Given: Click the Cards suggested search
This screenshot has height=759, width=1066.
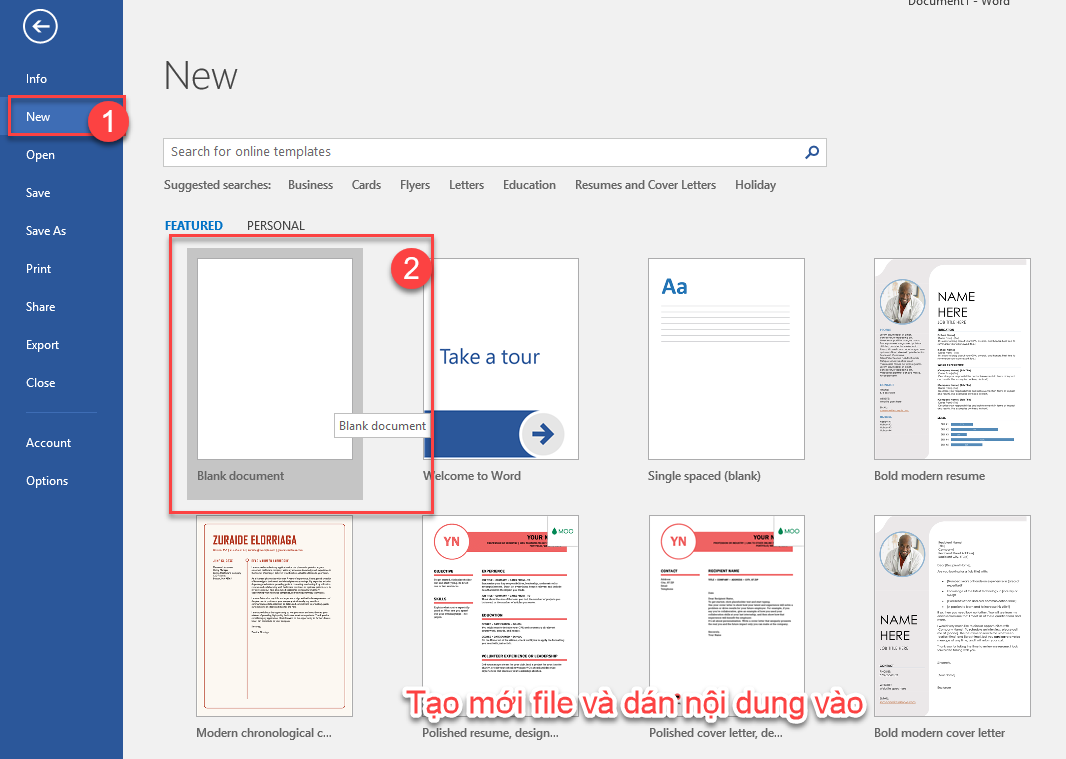Looking at the screenshot, I should [366, 185].
